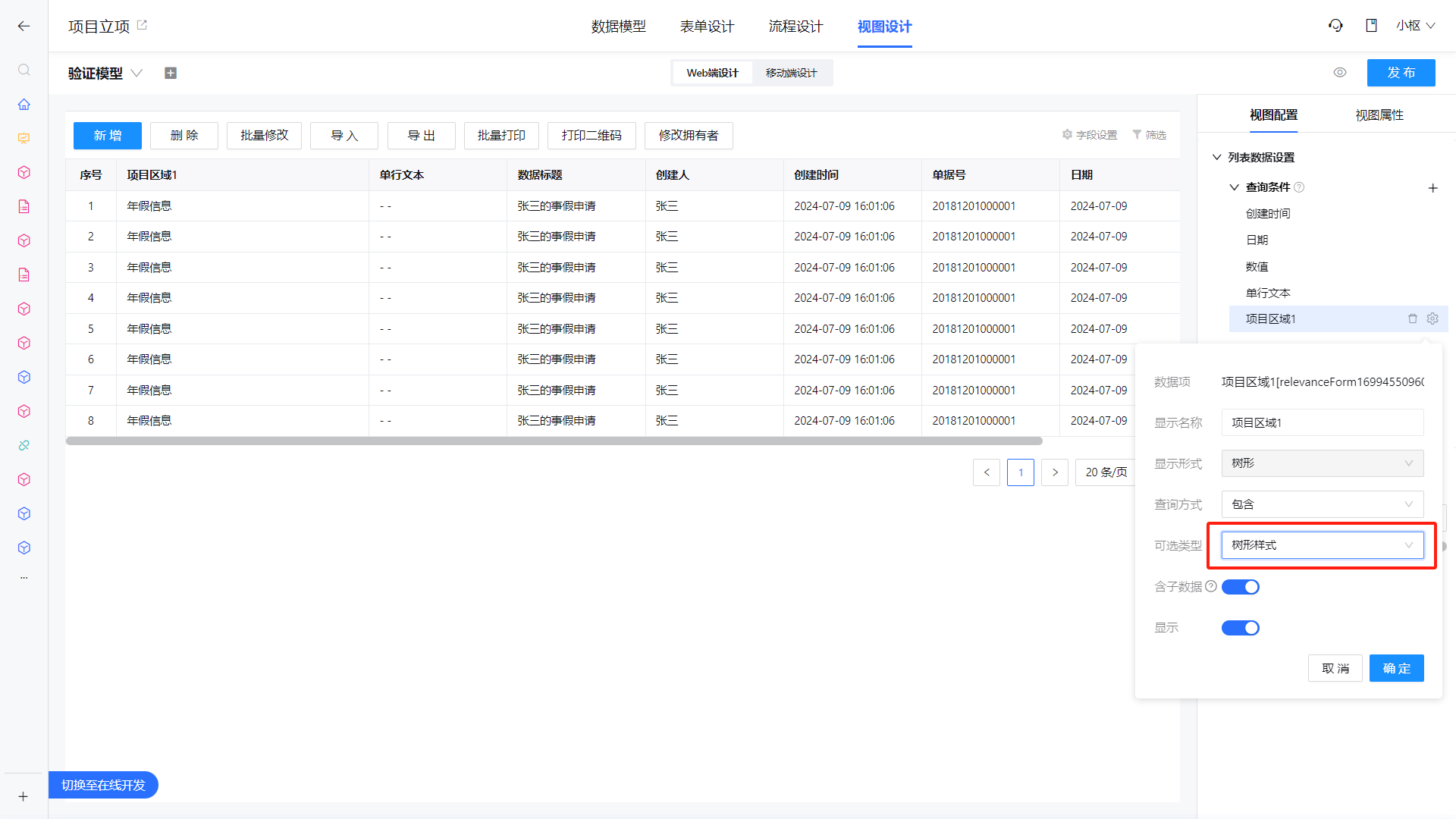The height and width of the screenshot is (819, 1456).
Task: Click the 显示名称 input field
Action: [1323, 422]
